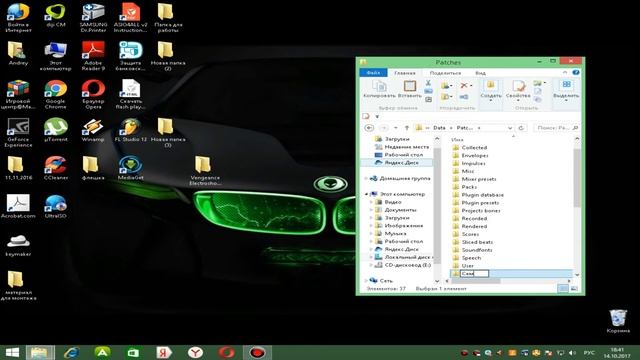This screenshot has width=640, height=360.
Task: Select the MediaGet desktop icon
Action: [x=130, y=168]
